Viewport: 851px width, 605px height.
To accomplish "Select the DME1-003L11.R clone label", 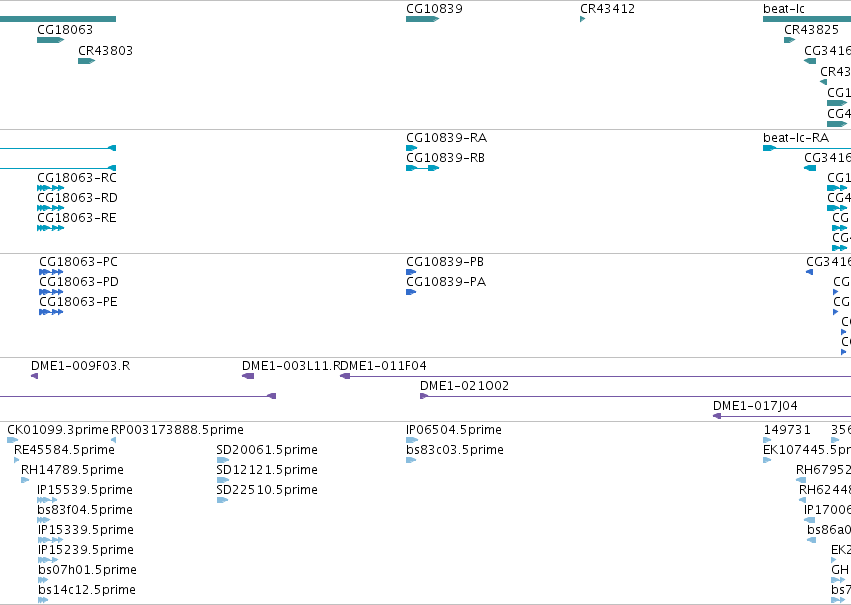I will (291, 366).
